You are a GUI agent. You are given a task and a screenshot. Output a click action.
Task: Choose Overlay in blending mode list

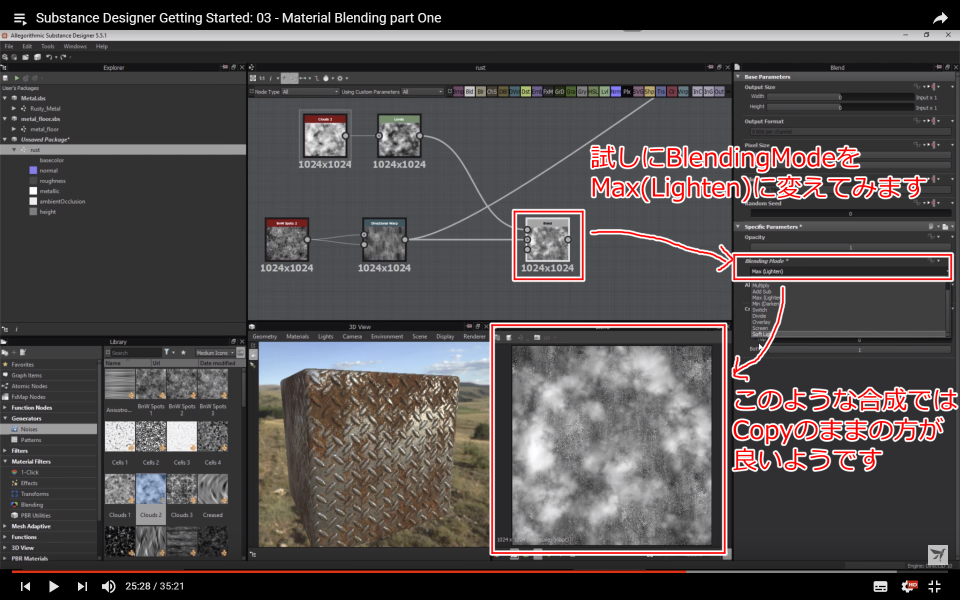coord(761,322)
